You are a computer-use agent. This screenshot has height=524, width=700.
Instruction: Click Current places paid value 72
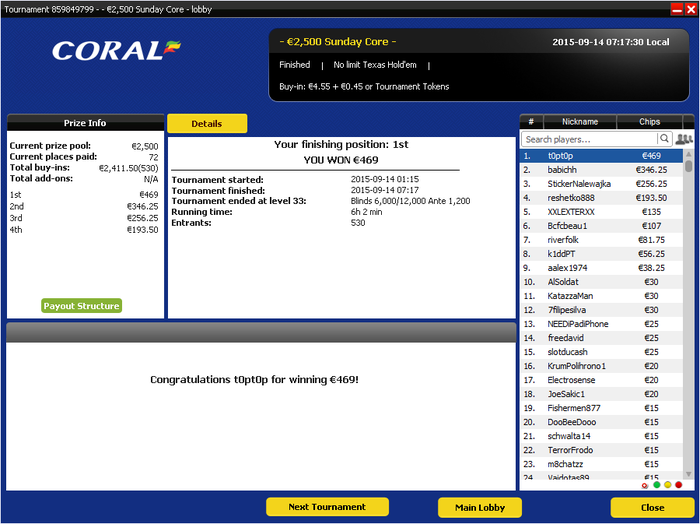coord(154,157)
